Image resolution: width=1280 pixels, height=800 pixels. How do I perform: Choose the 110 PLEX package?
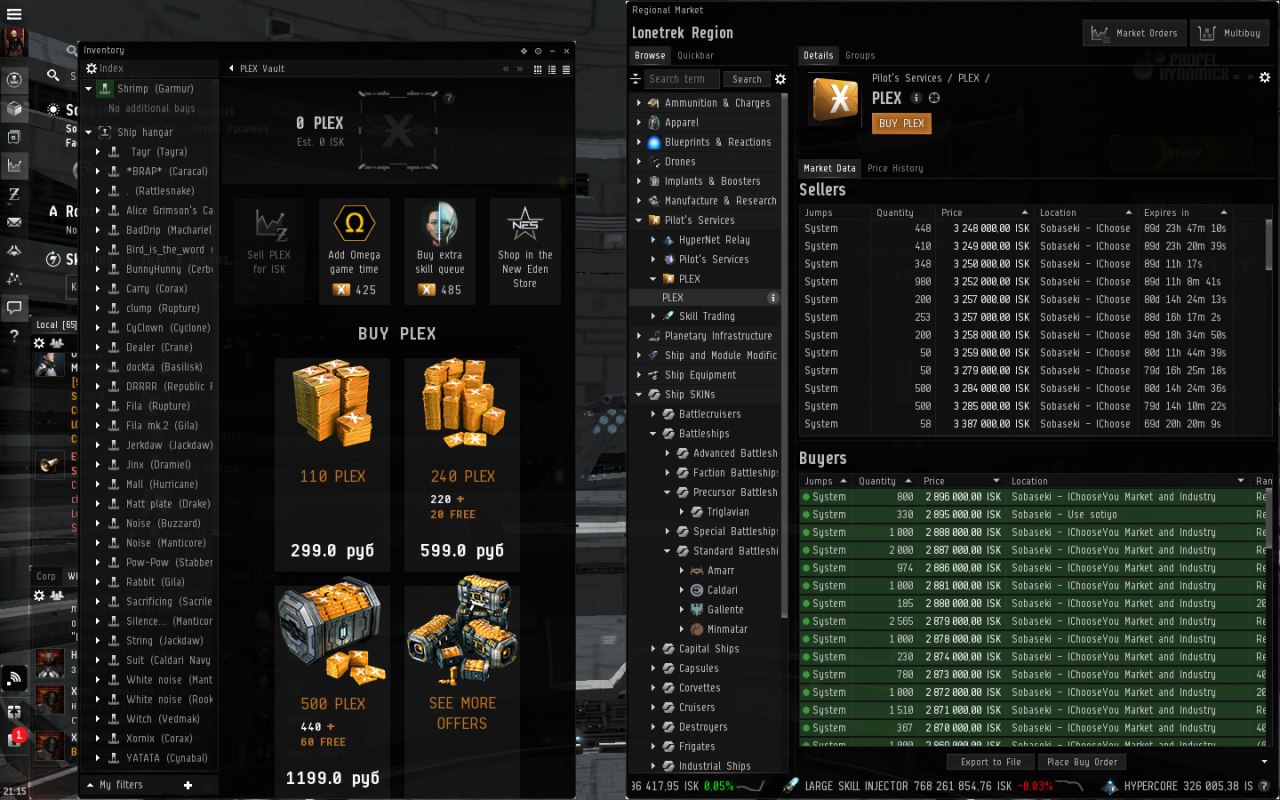point(332,464)
